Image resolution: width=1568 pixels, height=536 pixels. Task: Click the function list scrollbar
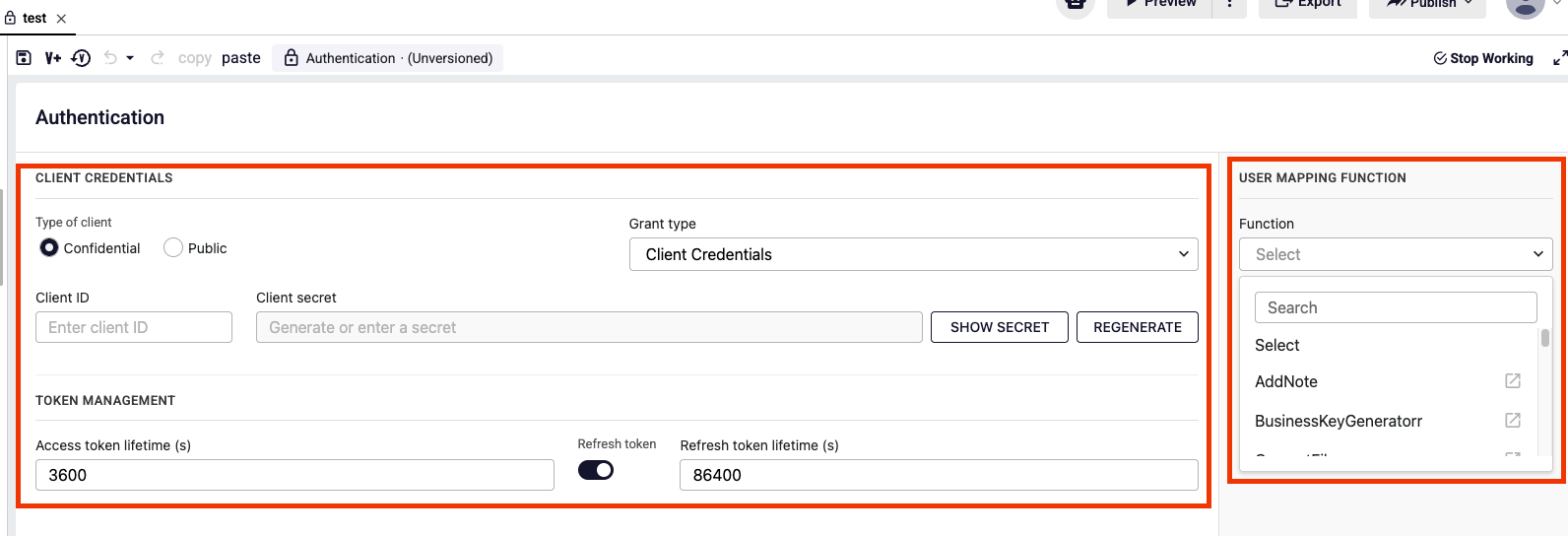pyautogui.click(x=1545, y=338)
